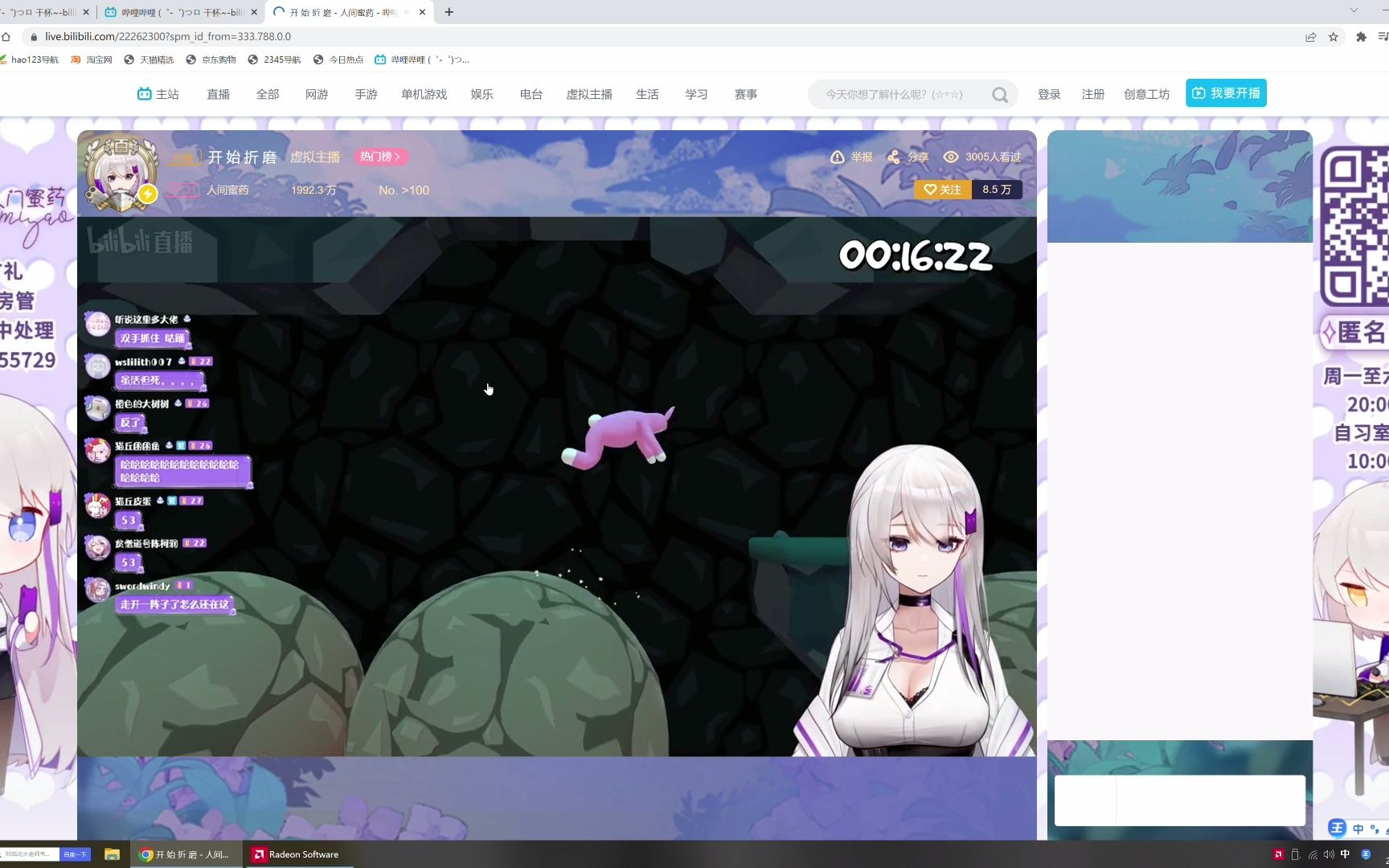Click the 百度一下 taskbar search button

75,854
